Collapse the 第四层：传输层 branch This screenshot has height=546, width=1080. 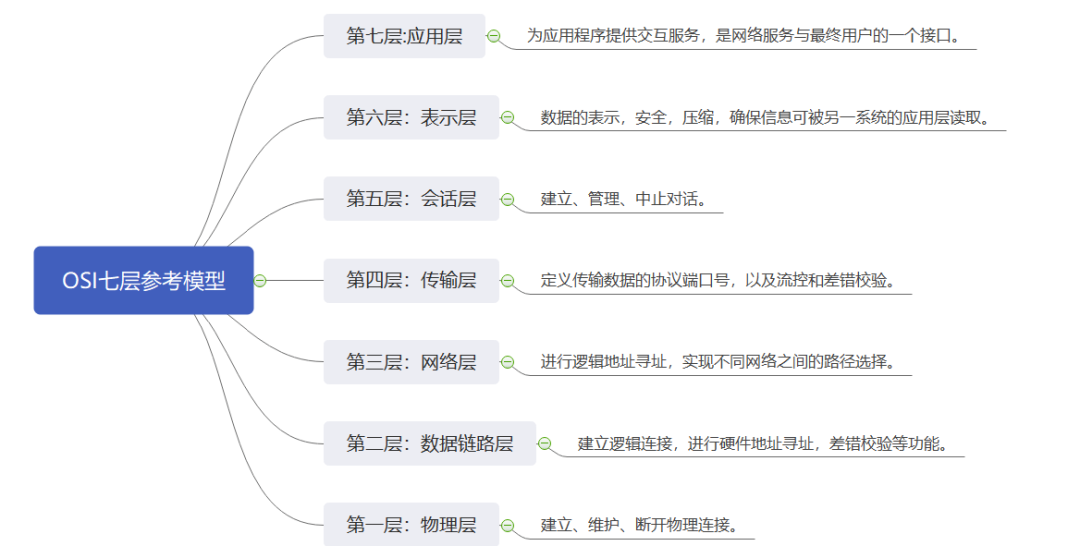[x=507, y=280]
